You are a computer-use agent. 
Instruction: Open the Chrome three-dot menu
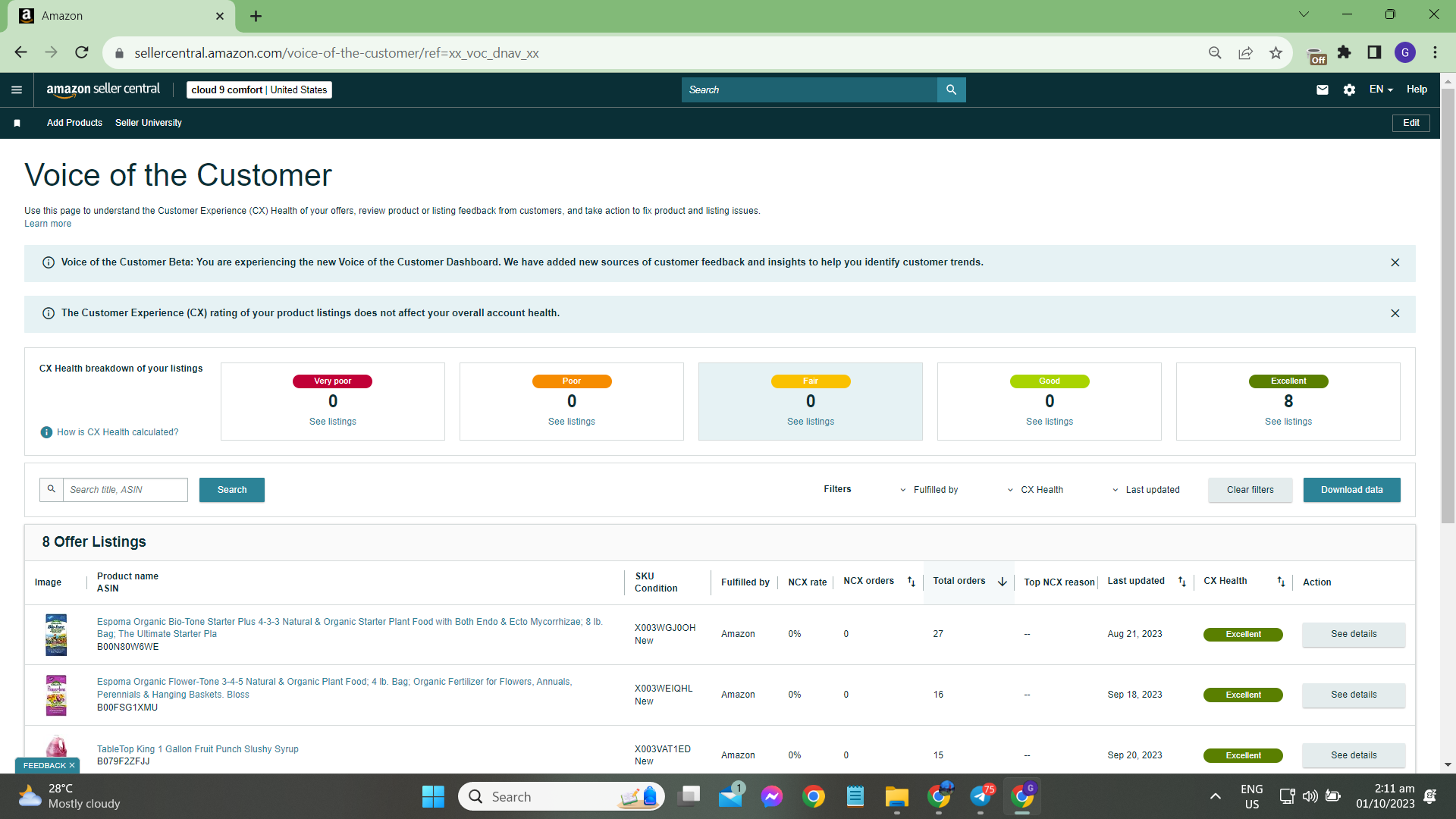coord(1435,52)
